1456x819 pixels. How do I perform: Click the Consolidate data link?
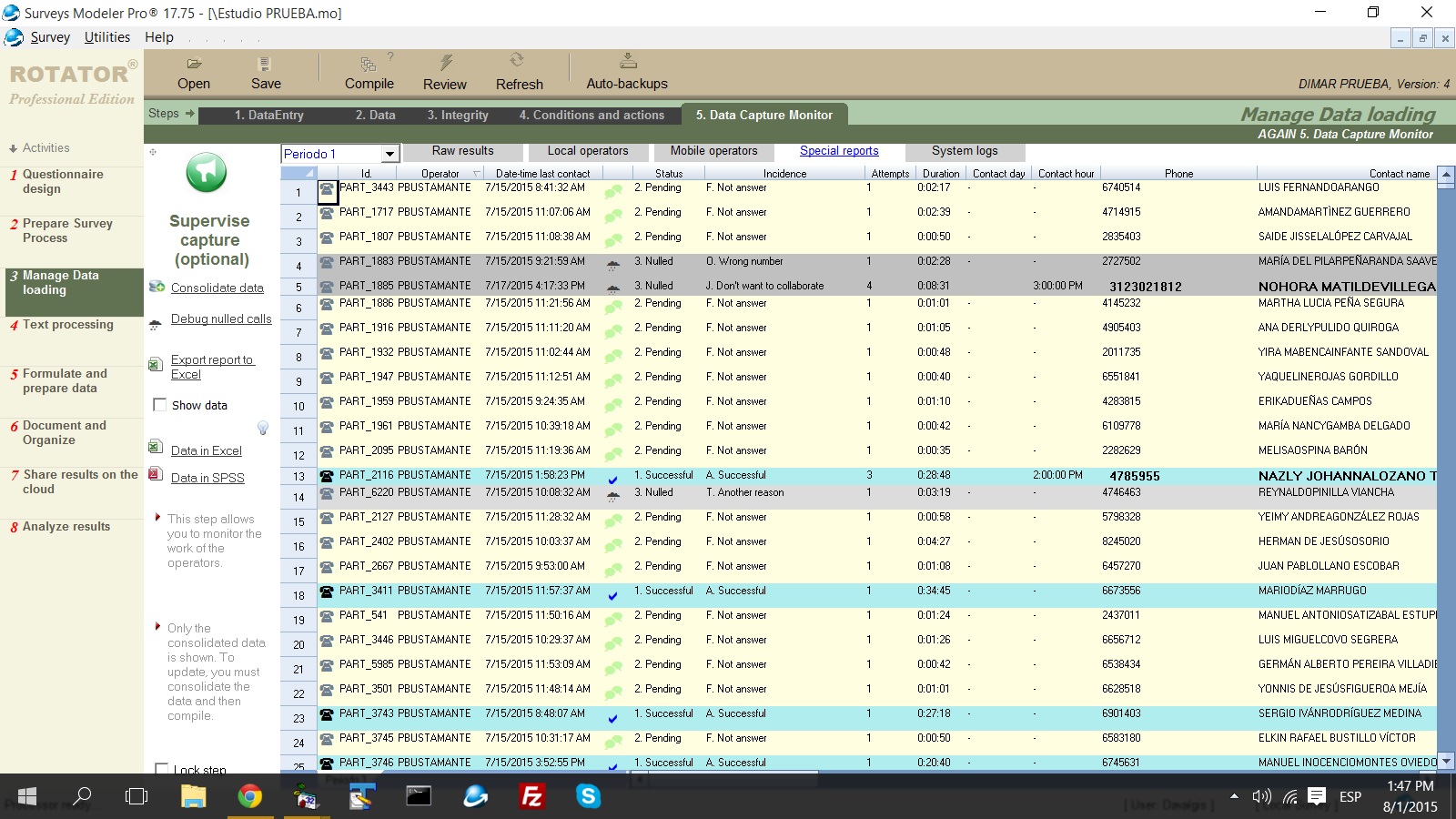(217, 288)
